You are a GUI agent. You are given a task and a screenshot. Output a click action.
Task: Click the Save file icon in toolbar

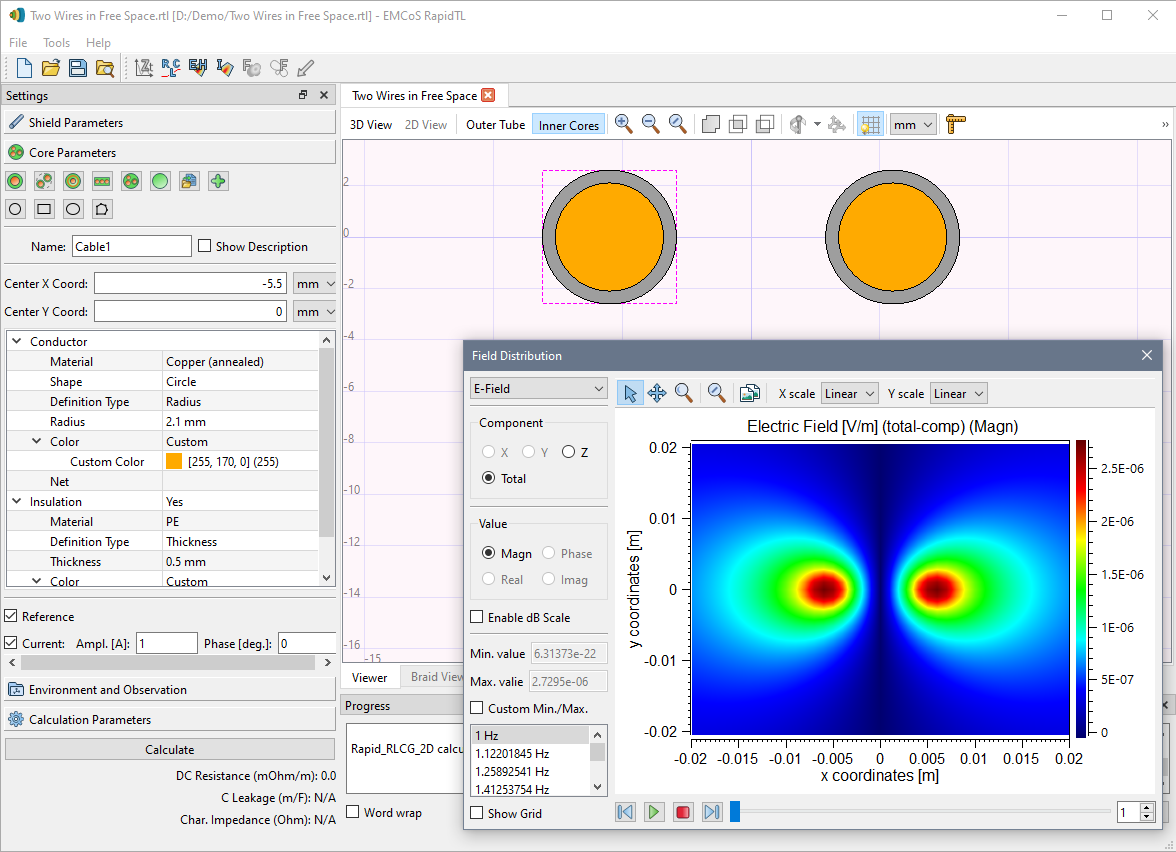click(77, 68)
